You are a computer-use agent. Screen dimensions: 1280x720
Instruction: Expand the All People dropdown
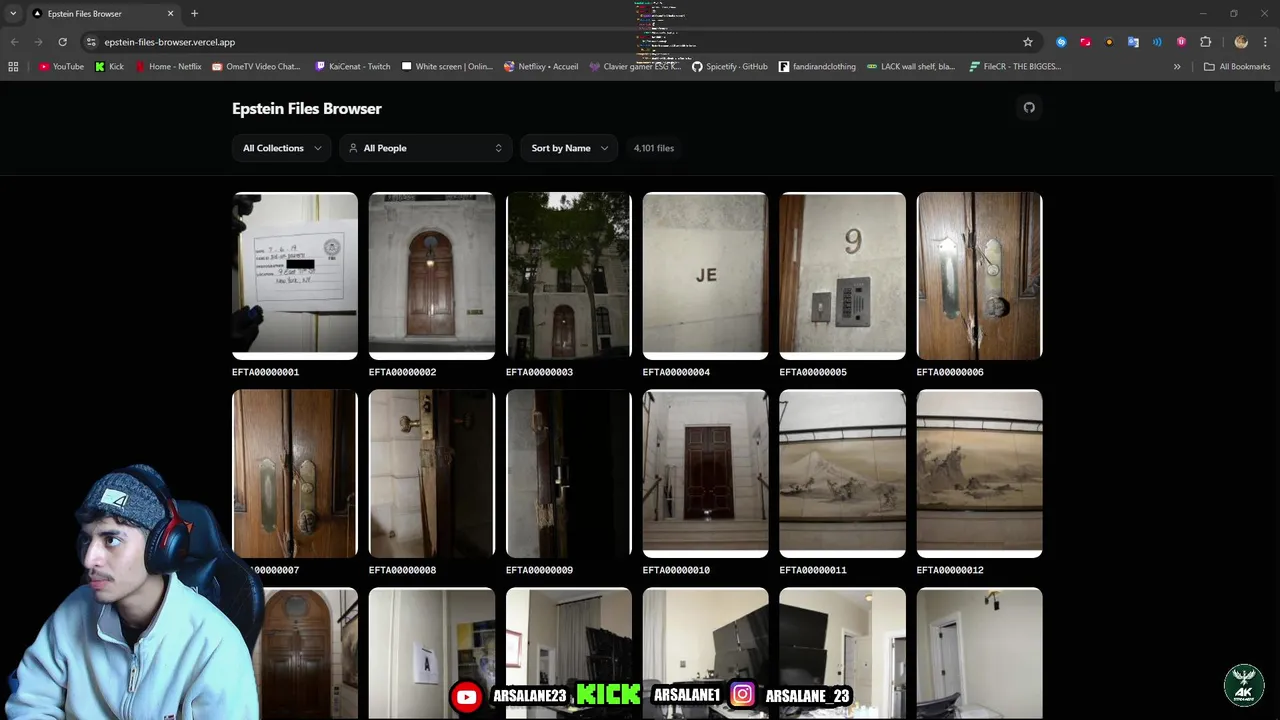pos(426,148)
